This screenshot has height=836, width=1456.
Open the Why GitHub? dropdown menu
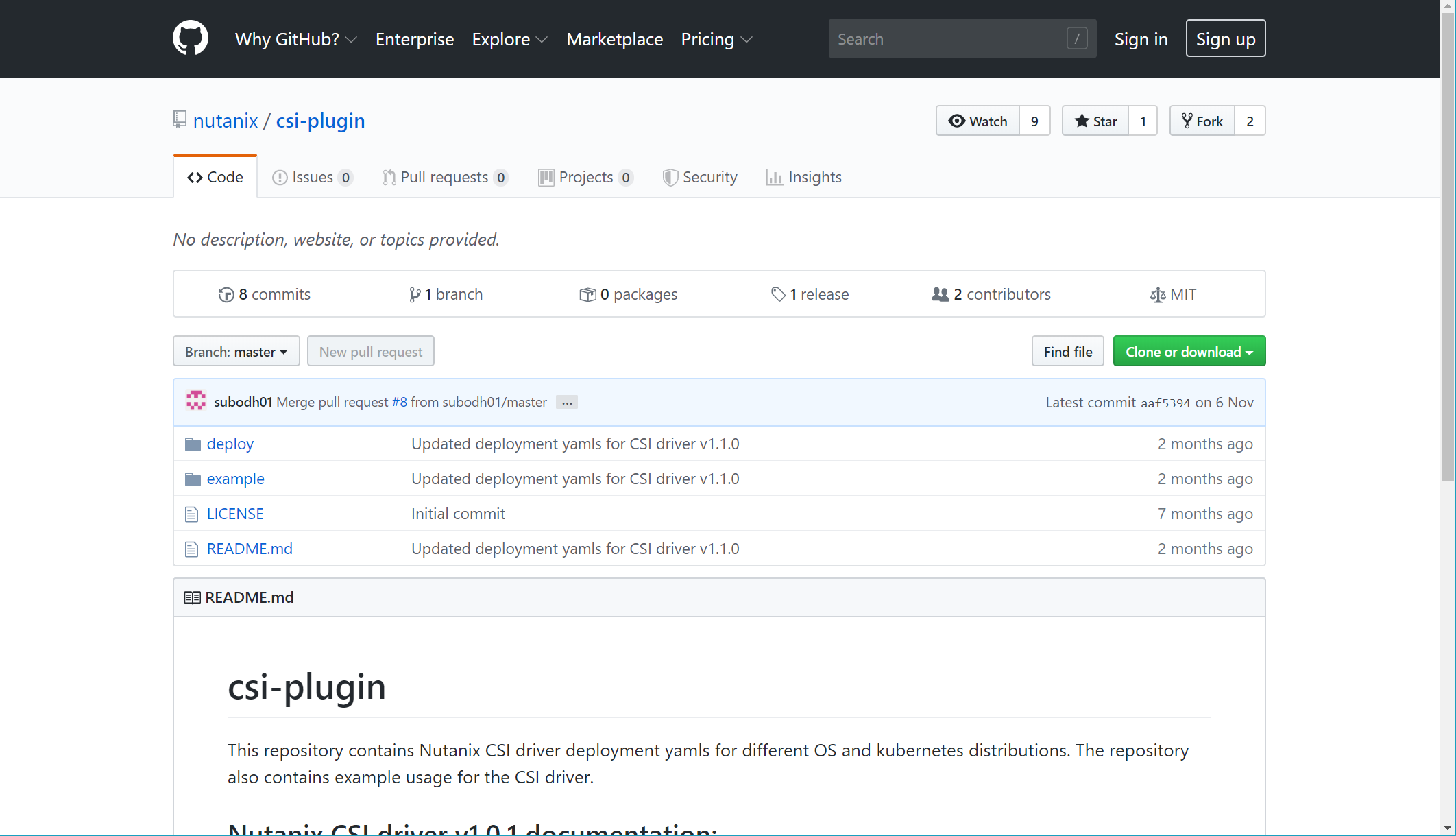point(295,39)
